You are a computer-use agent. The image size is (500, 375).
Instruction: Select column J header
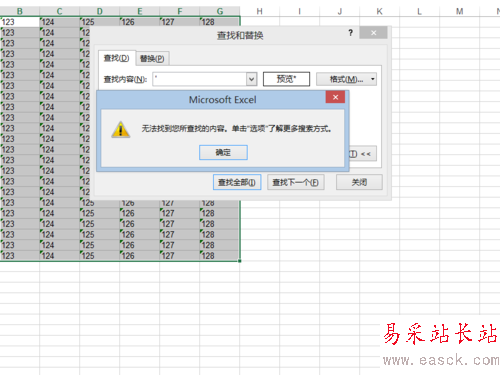[x=339, y=11]
